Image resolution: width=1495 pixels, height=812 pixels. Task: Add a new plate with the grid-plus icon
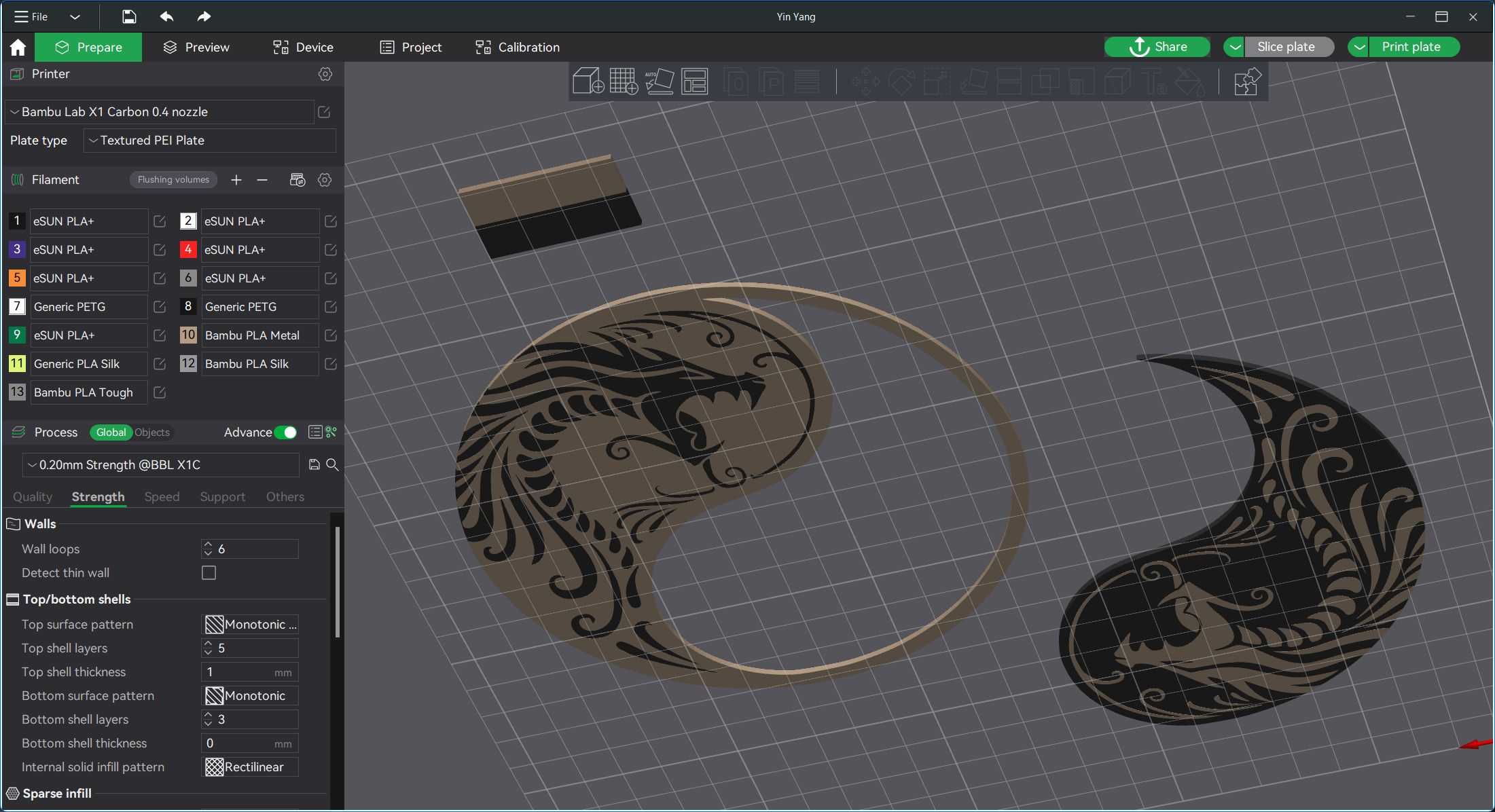(624, 81)
